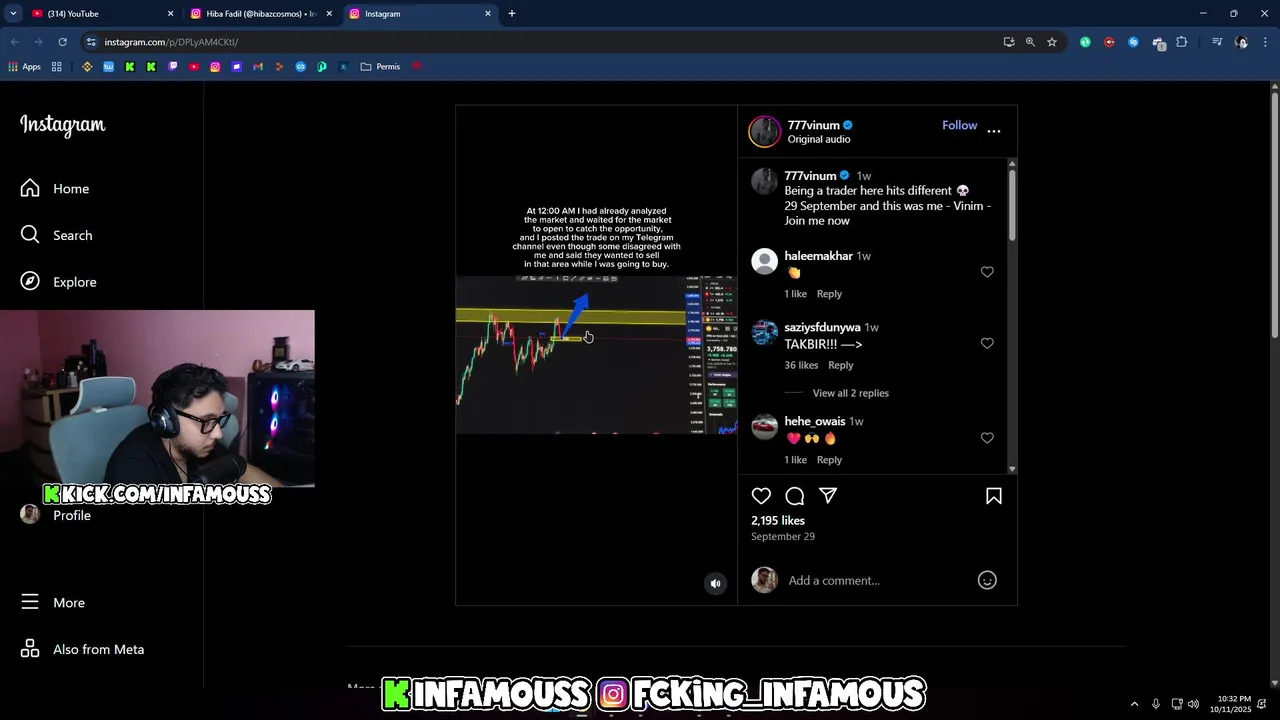This screenshot has width=1280, height=720.
Task: Open Also from Meta in the sidebar
Action: click(x=83, y=649)
